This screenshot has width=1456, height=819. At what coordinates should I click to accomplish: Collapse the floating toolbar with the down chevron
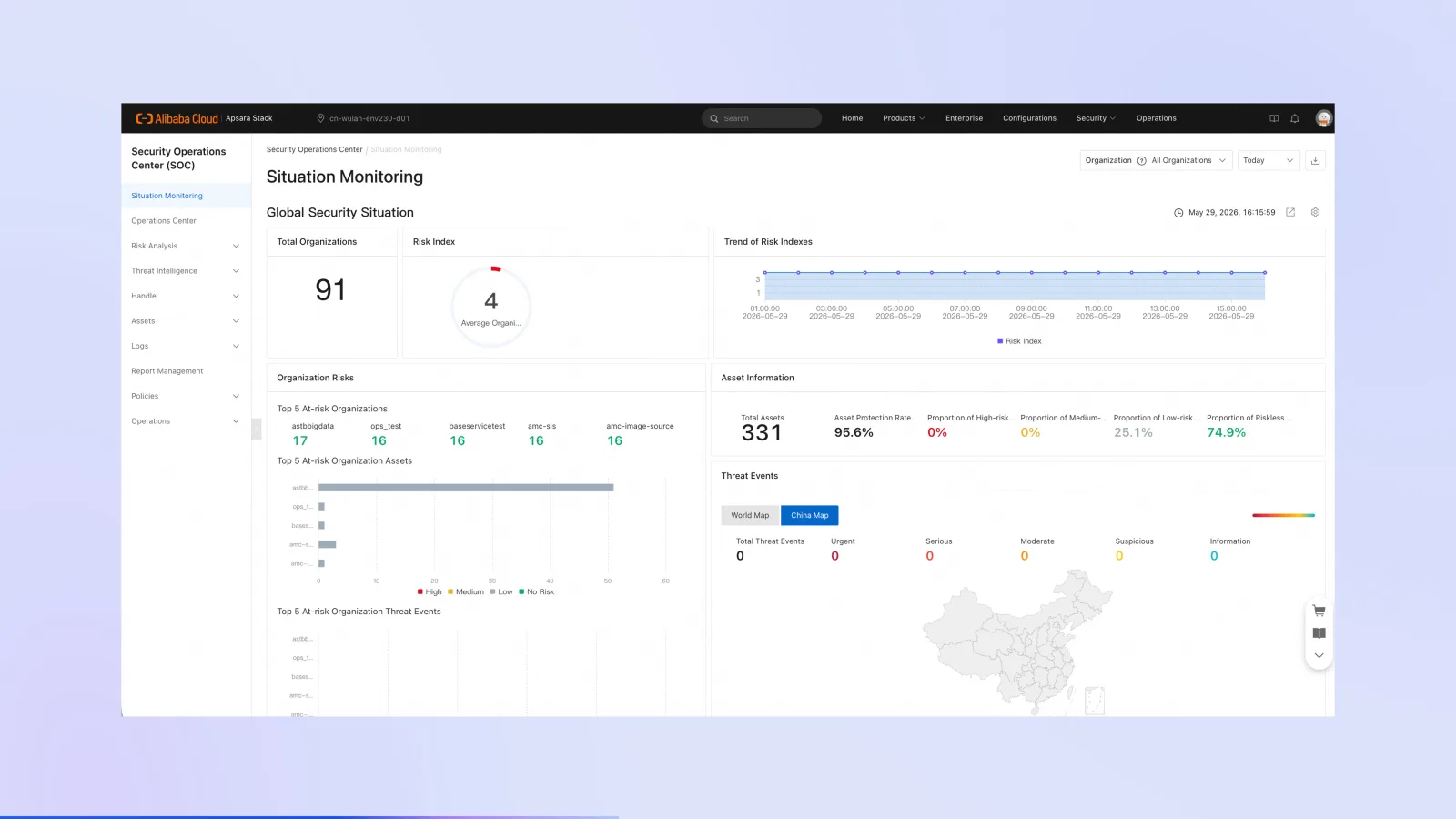(x=1319, y=655)
